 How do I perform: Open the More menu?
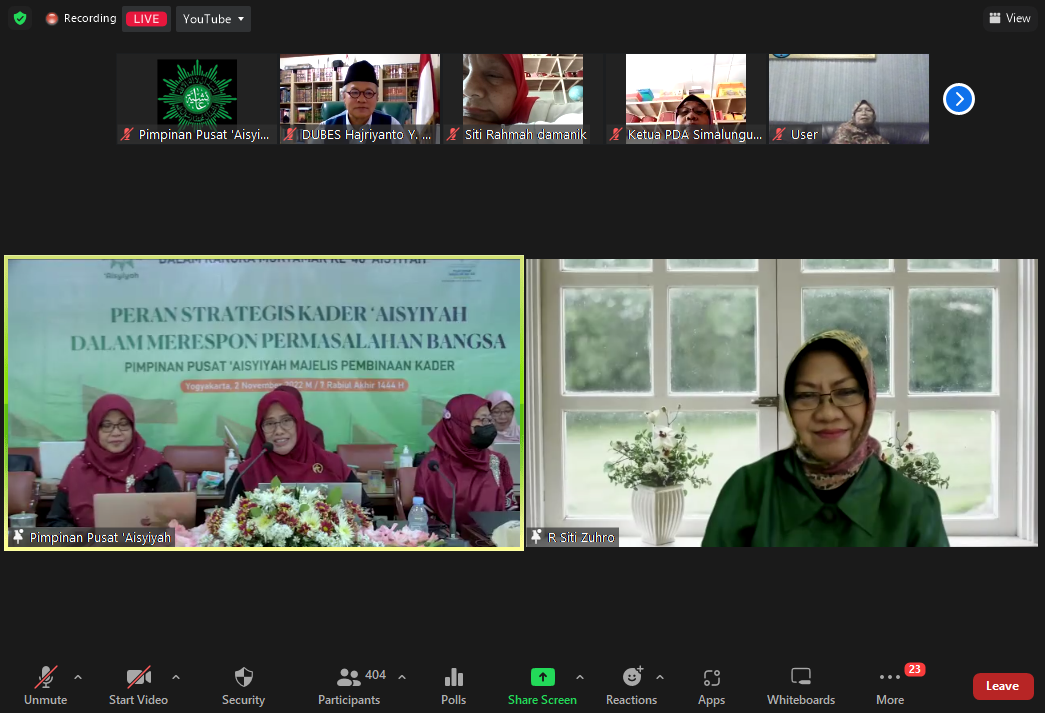click(x=890, y=686)
